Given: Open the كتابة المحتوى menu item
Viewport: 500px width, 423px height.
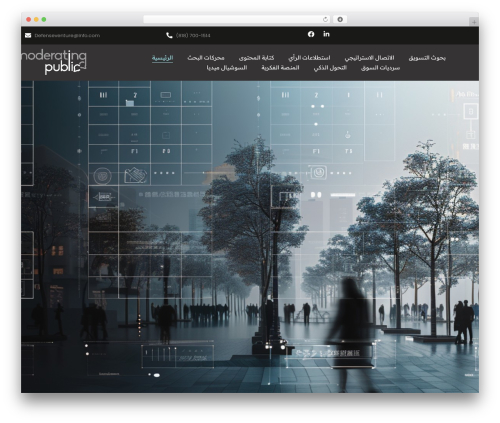Looking at the screenshot, I should click(256, 58).
